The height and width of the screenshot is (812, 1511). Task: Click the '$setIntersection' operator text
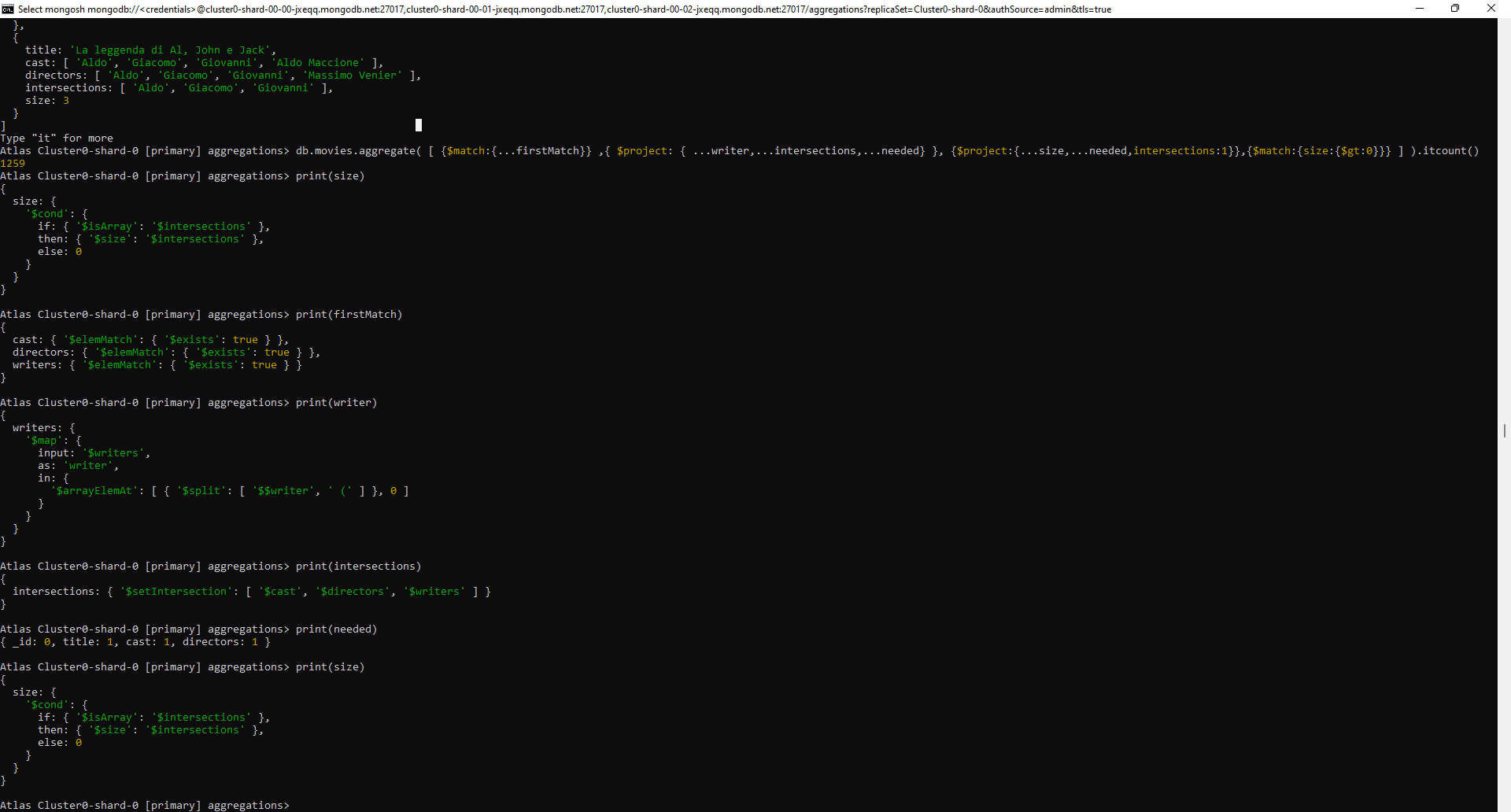click(x=177, y=592)
